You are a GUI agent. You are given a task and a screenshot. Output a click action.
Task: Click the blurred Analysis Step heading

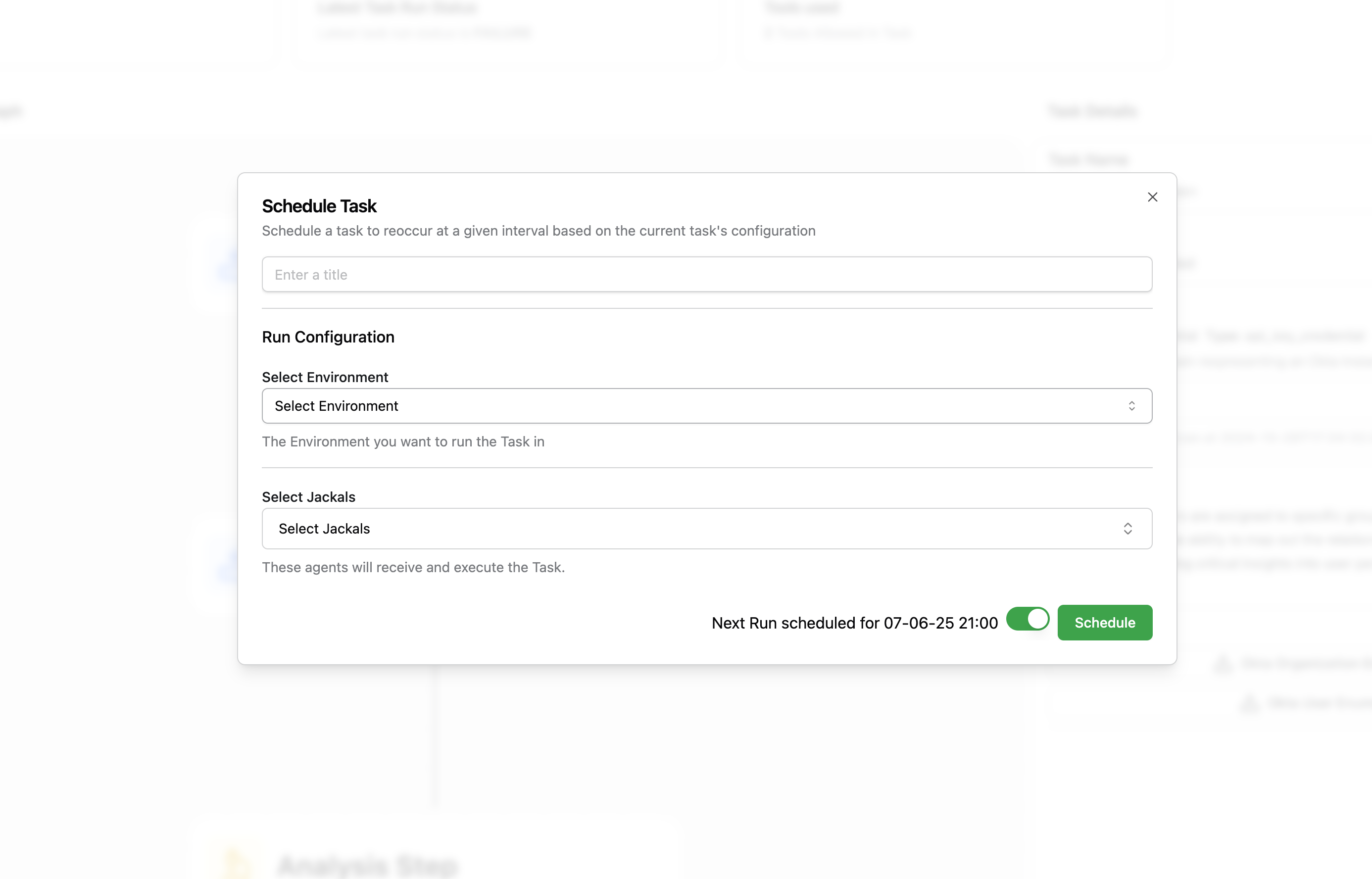click(x=368, y=865)
